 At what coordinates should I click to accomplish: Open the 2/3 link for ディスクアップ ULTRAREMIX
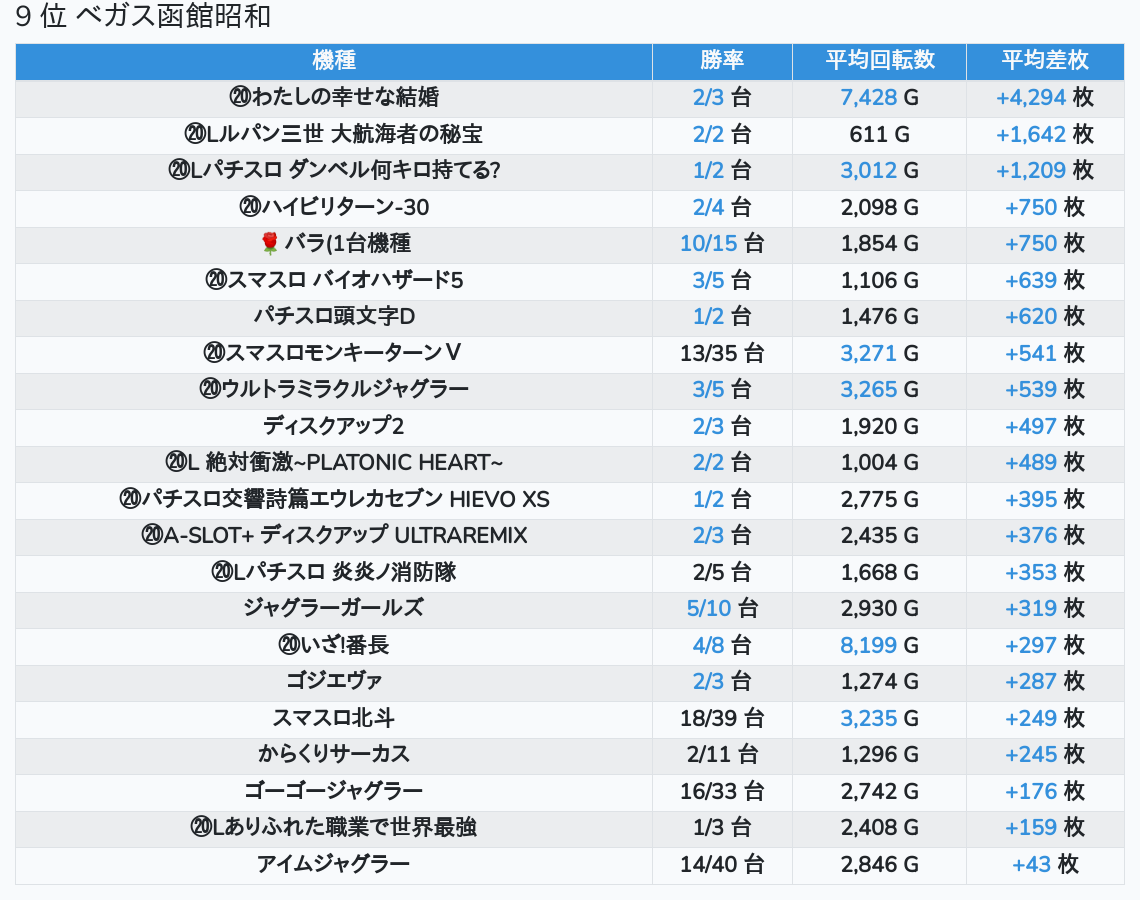pos(708,536)
